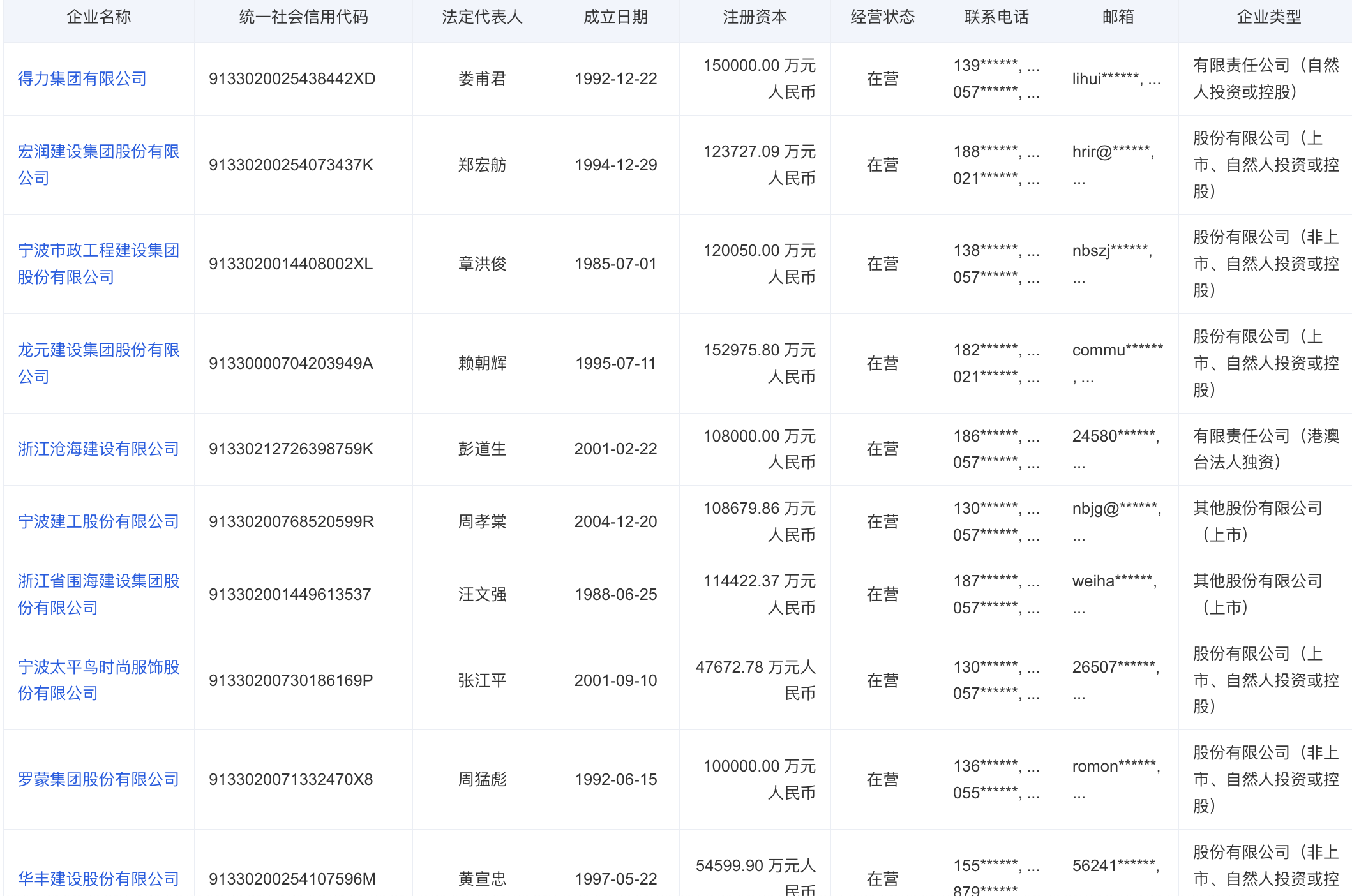Open 龙元建设集团股份有限公司 company link

click(98, 363)
